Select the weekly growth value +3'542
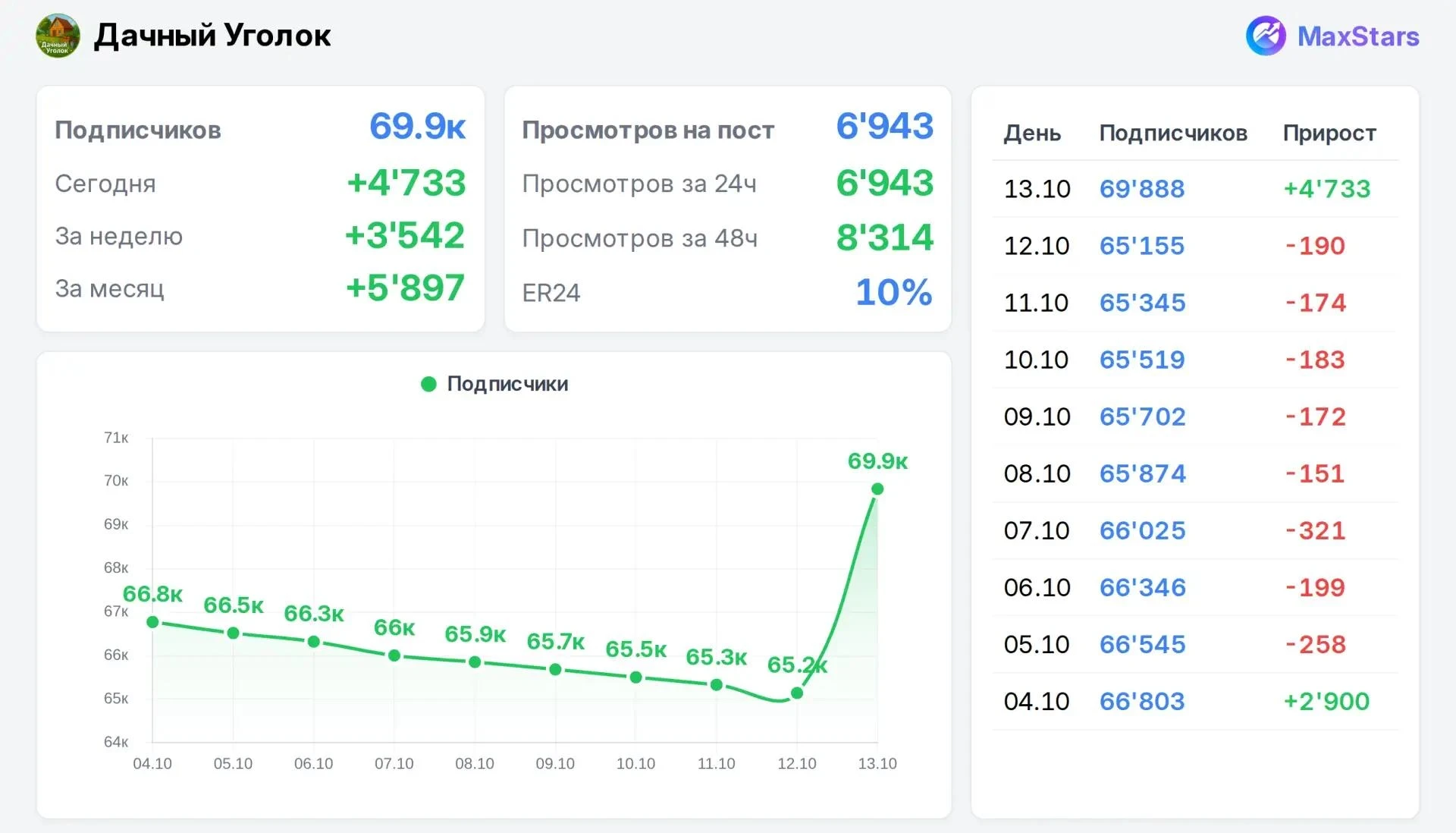Screen dimensions: 1456x833 coord(404,235)
